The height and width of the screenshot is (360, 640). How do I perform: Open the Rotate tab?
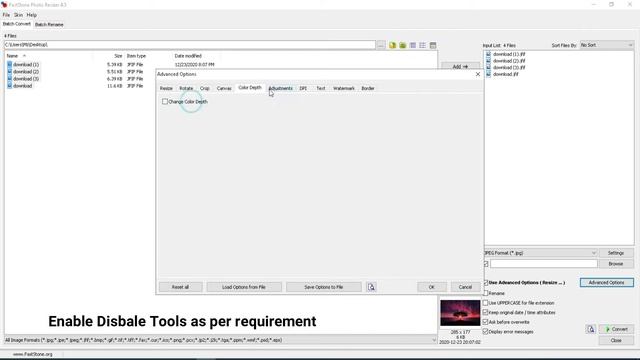click(x=186, y=88)
